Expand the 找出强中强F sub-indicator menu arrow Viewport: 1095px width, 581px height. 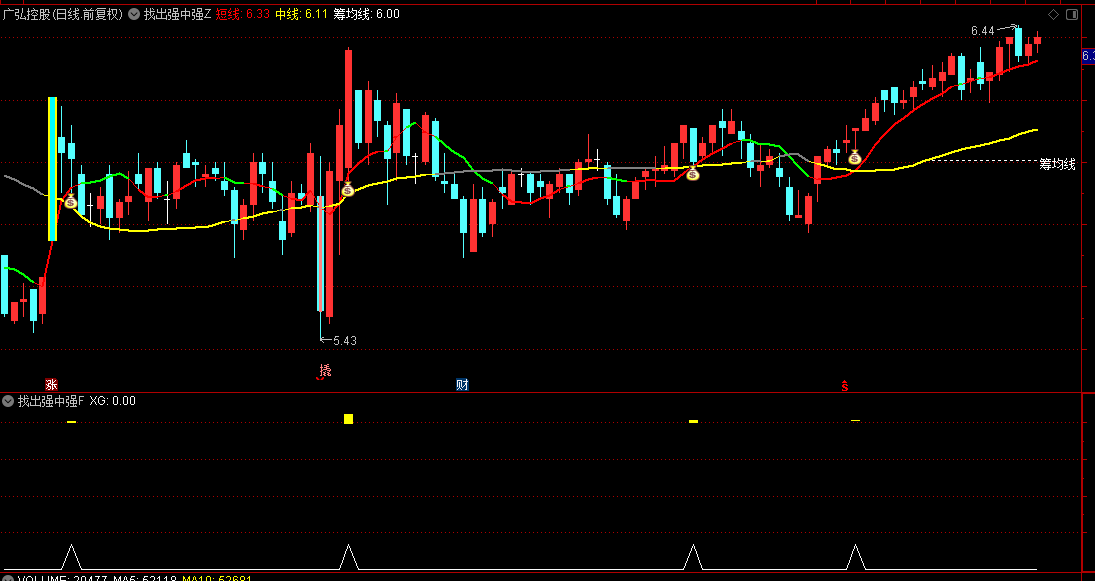(x=8, y=401)
